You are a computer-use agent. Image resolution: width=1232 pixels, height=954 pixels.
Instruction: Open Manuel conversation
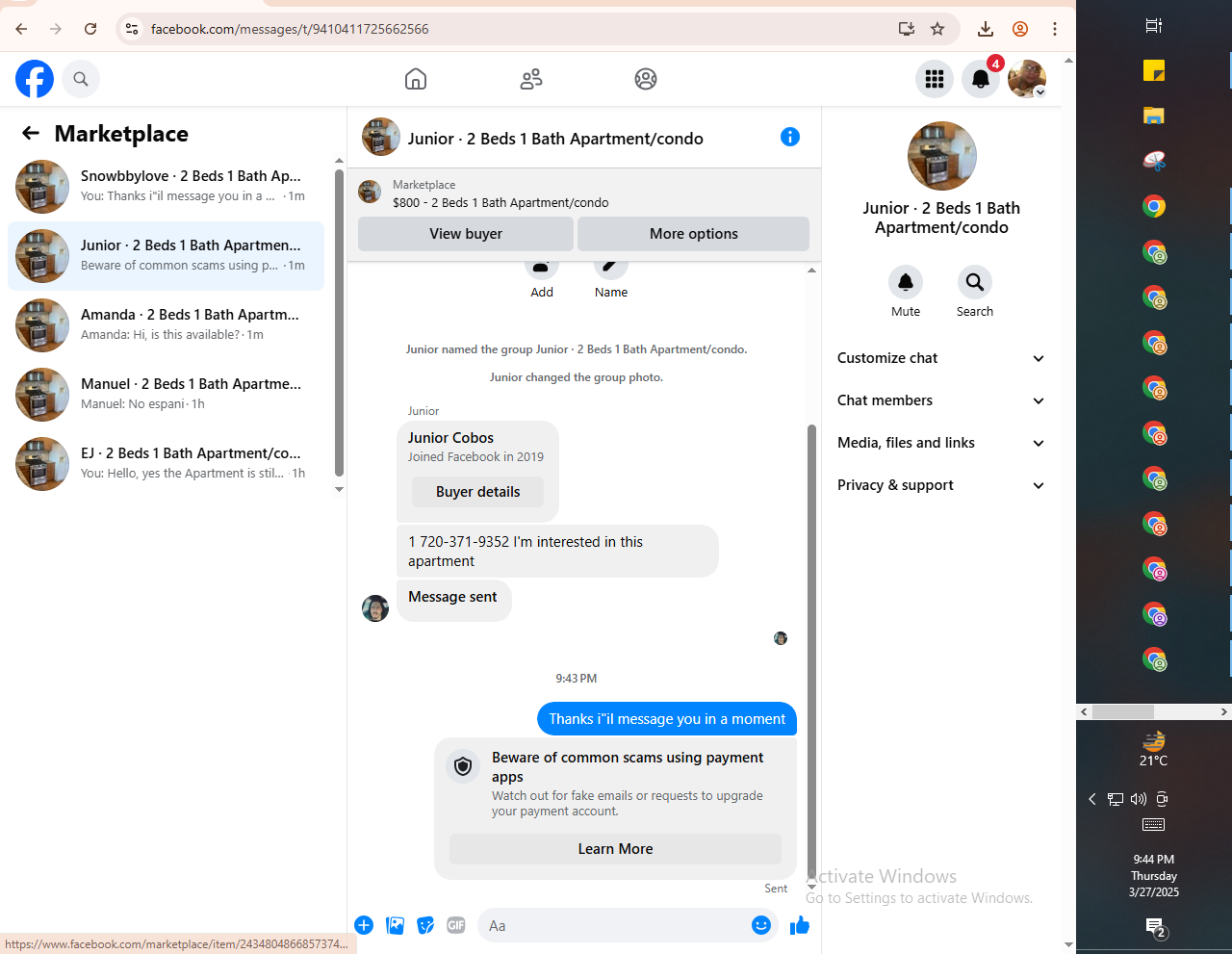click(167, 395)
